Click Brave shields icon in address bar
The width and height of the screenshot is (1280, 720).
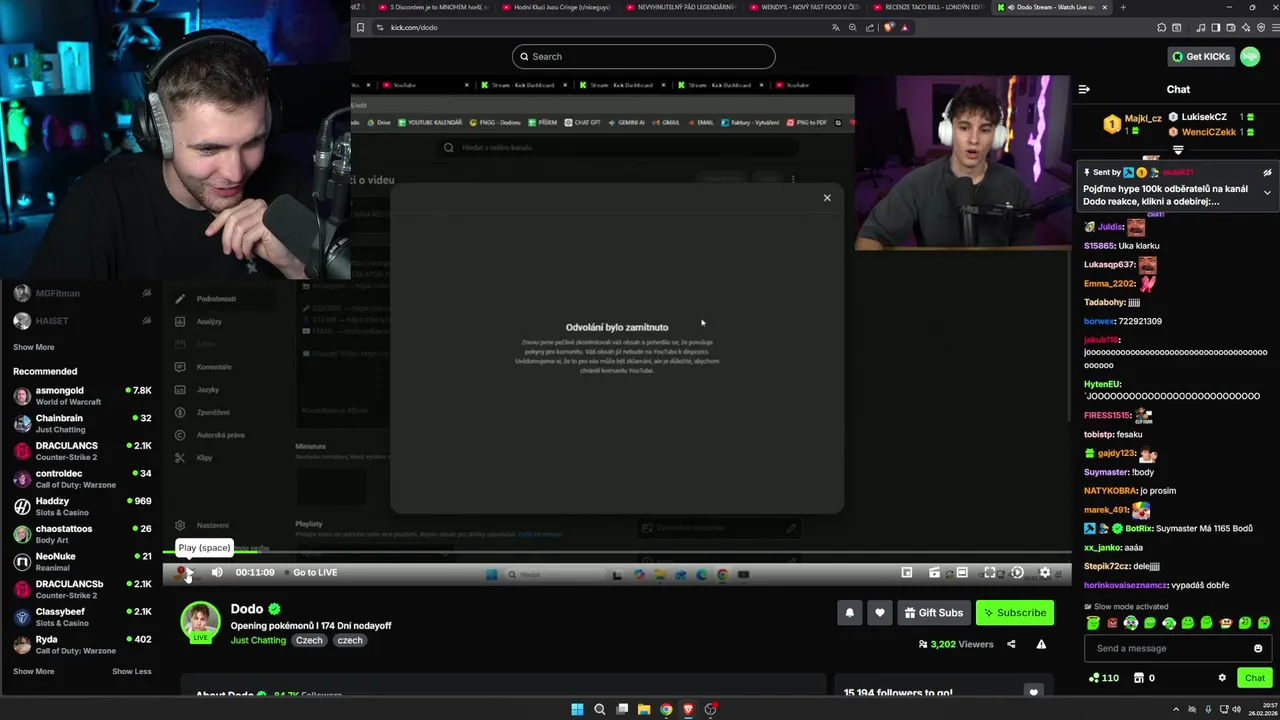click(888, 28)
